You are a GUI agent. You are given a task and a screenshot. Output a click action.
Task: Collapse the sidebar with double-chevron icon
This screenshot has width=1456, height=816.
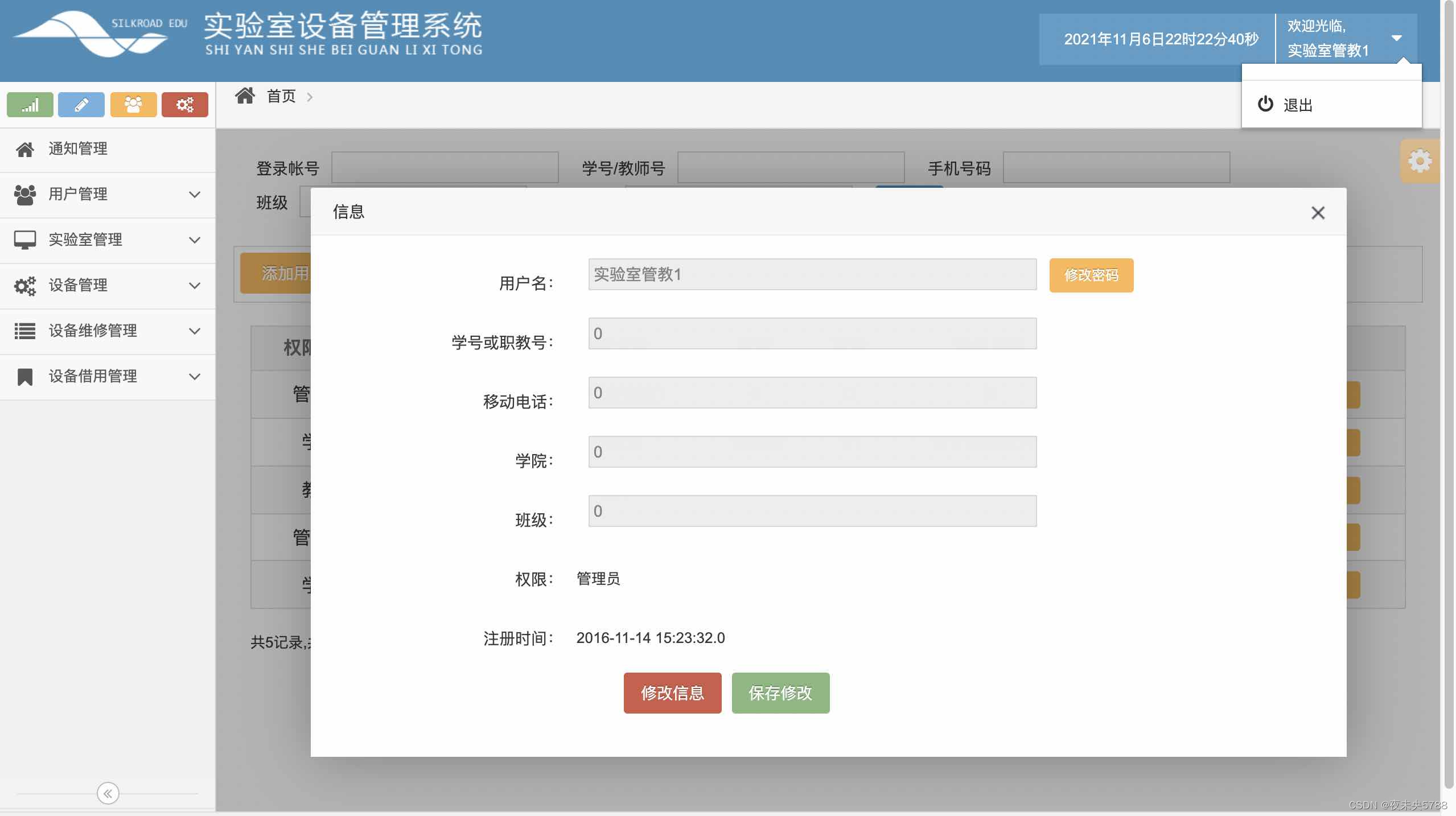(108, 793)
